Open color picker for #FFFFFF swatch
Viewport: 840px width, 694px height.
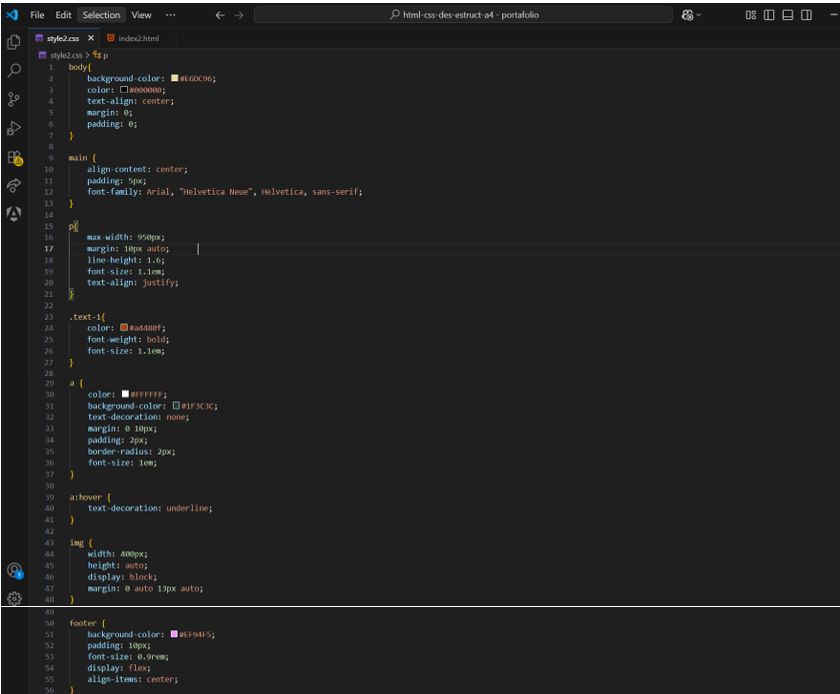click(x=125, y=394)
